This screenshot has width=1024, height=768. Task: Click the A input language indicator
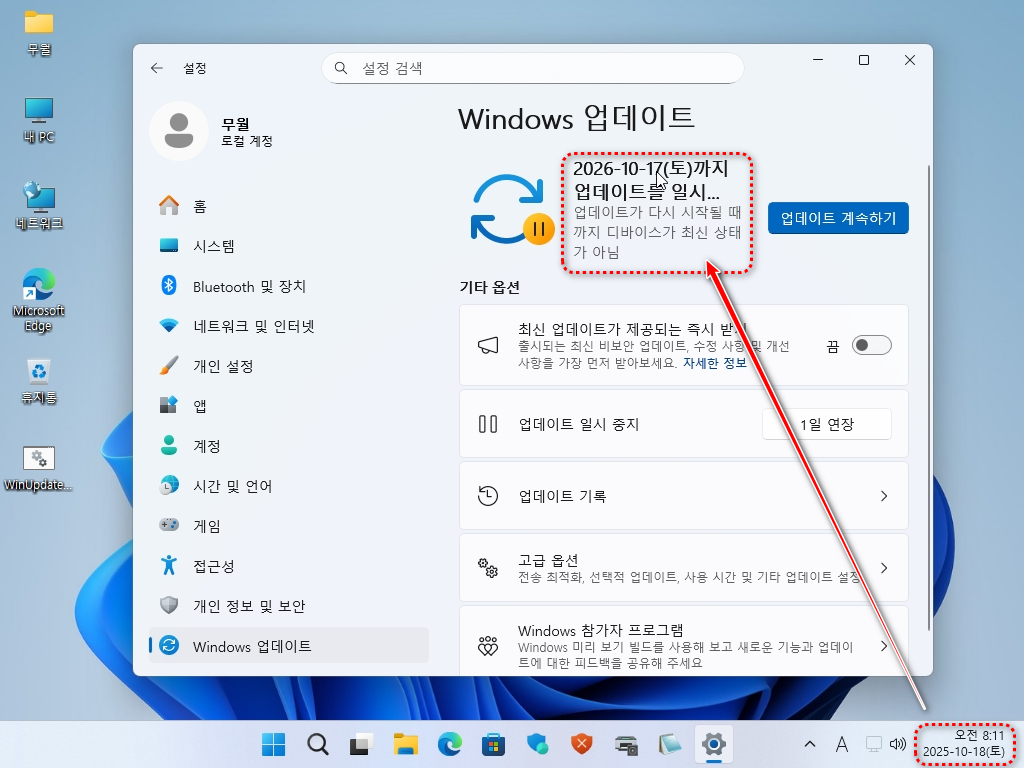click(x=842, y=744)
